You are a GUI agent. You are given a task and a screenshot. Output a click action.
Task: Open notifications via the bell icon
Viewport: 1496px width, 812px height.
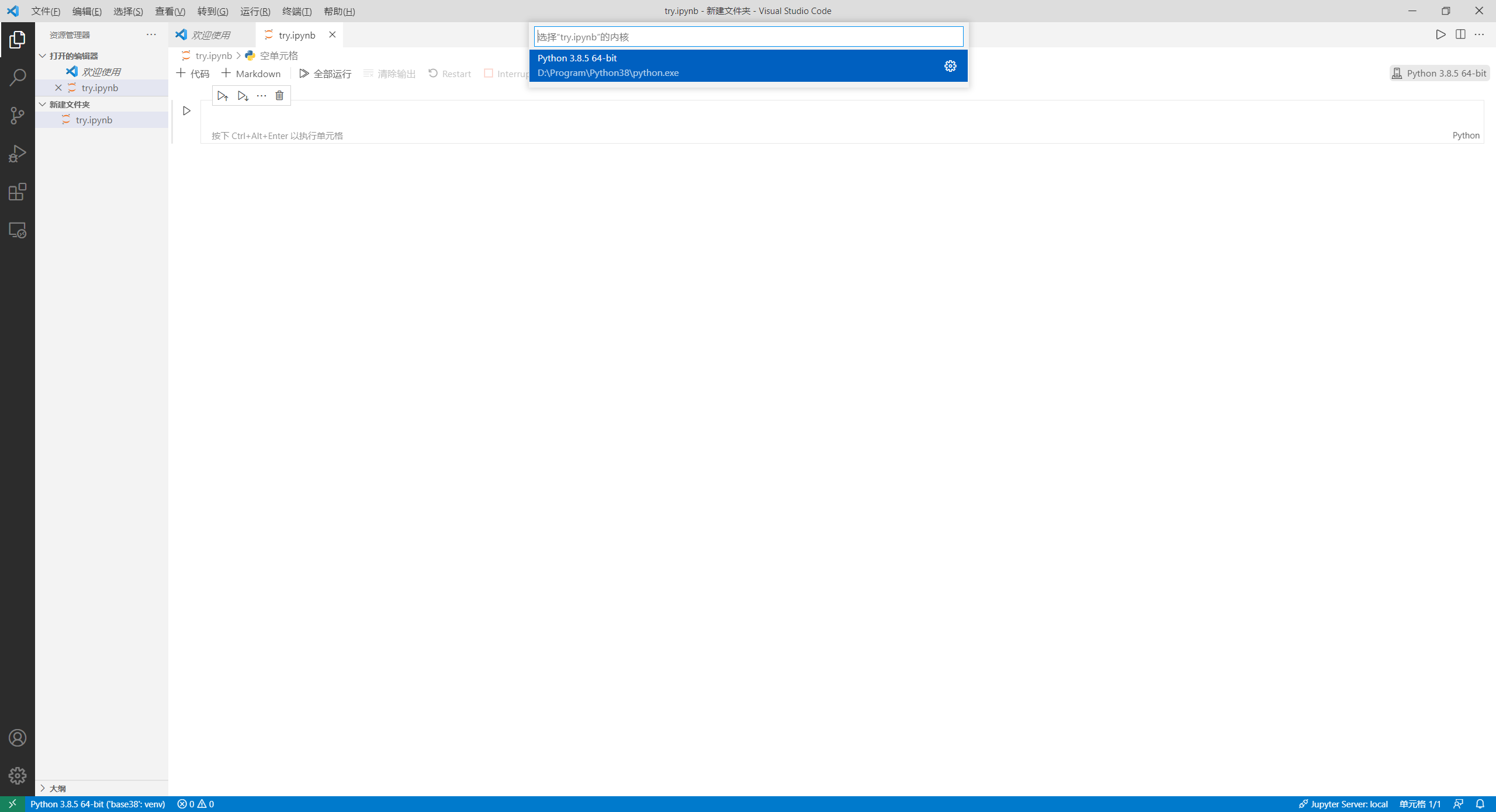[1480, 804]
